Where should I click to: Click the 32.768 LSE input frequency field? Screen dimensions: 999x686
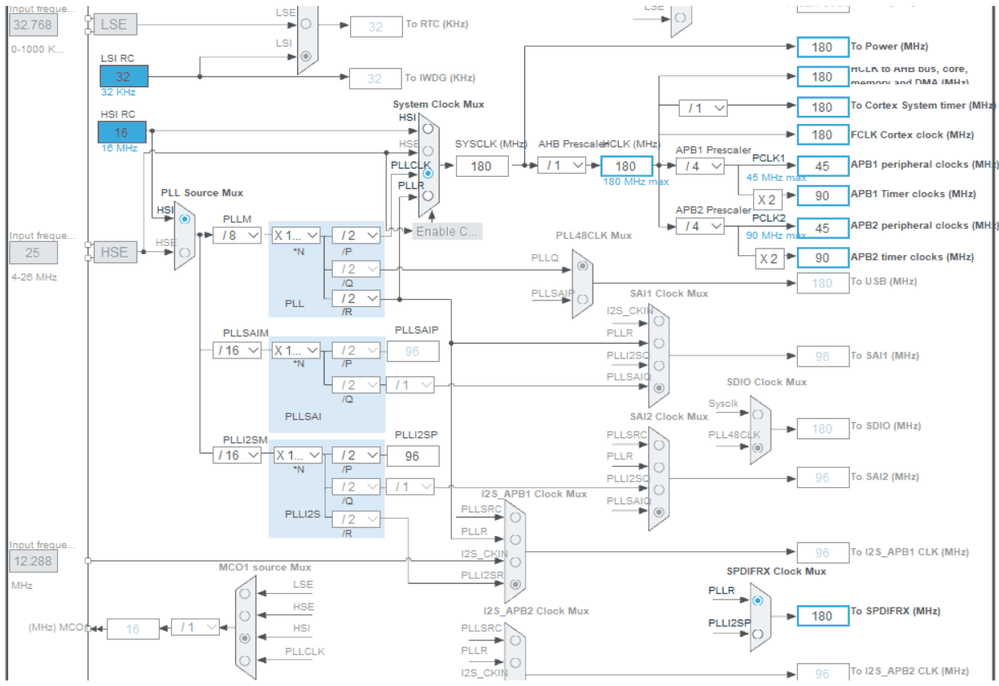point(33,25)
